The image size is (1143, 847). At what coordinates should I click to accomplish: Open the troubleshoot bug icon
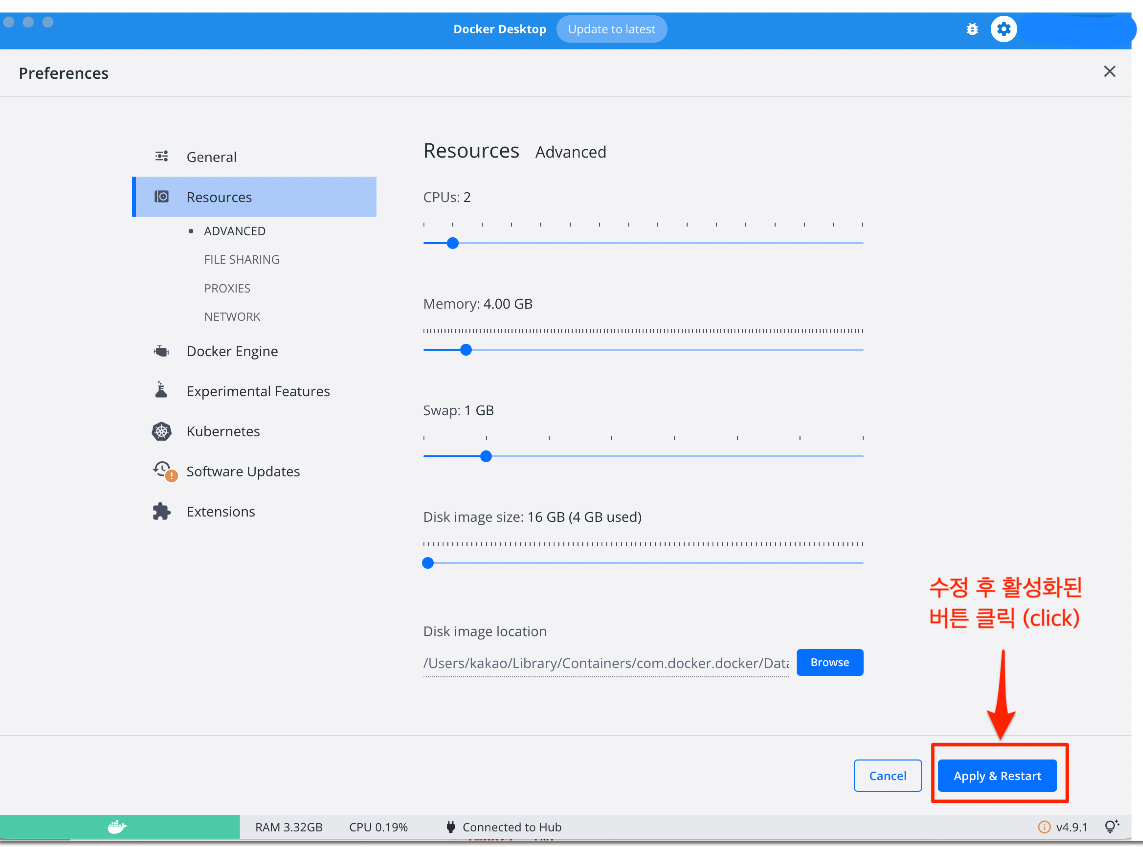(x=972, y=29)
